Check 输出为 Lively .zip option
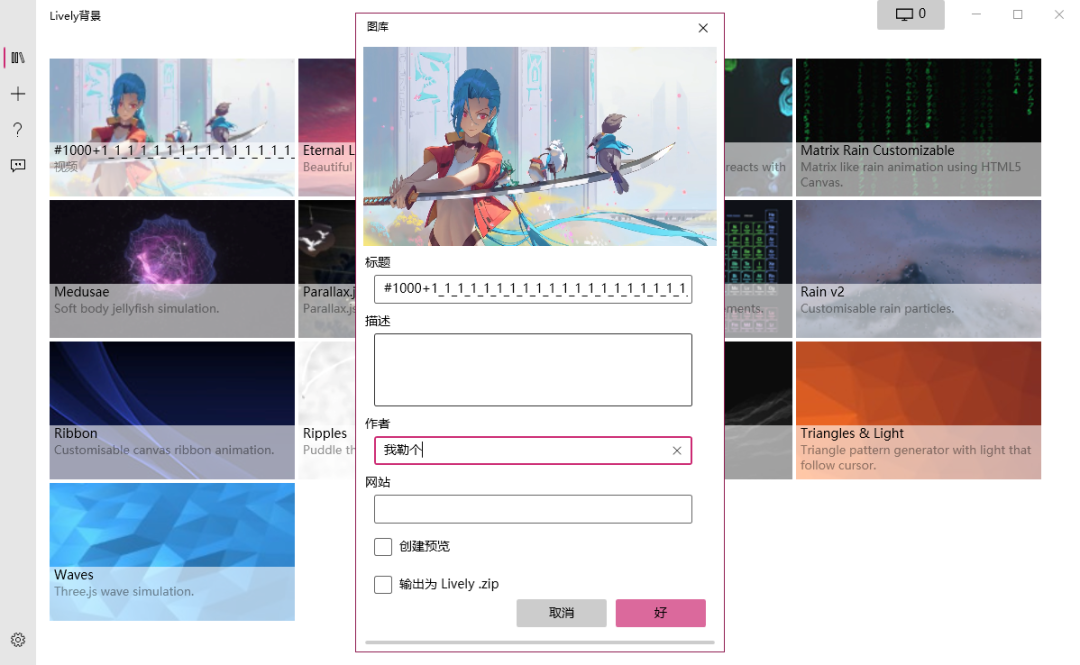This screenshot has height=665, width=1080. (x=383, y=584)
